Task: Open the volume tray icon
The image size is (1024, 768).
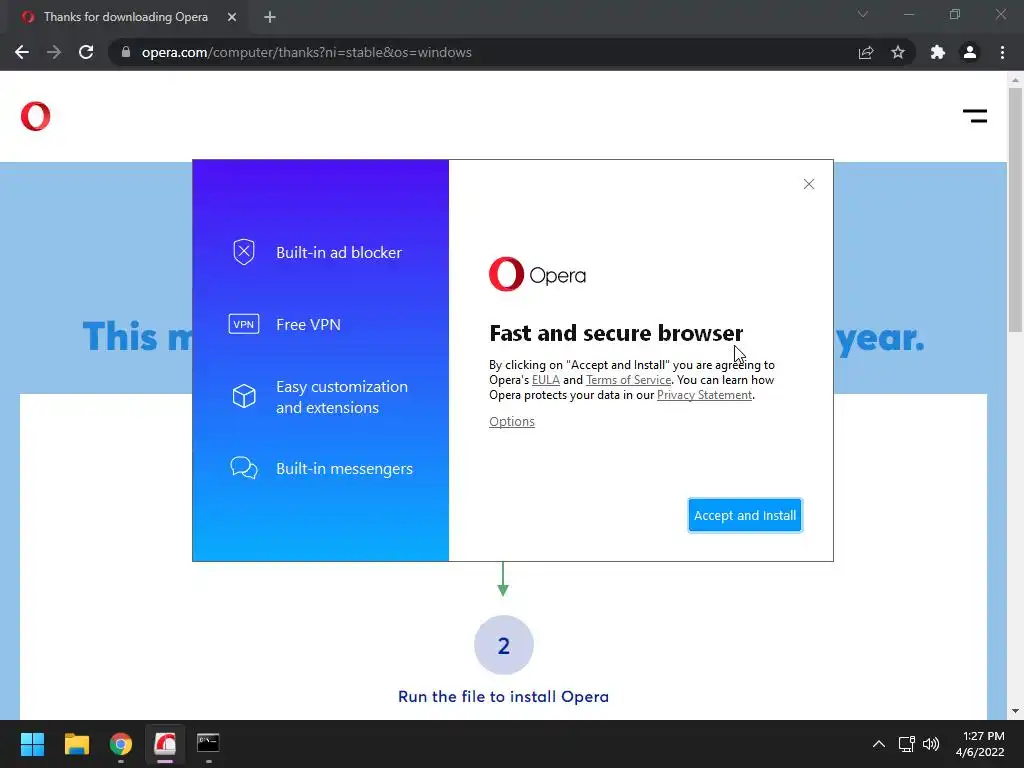Action: pos(931,744)
